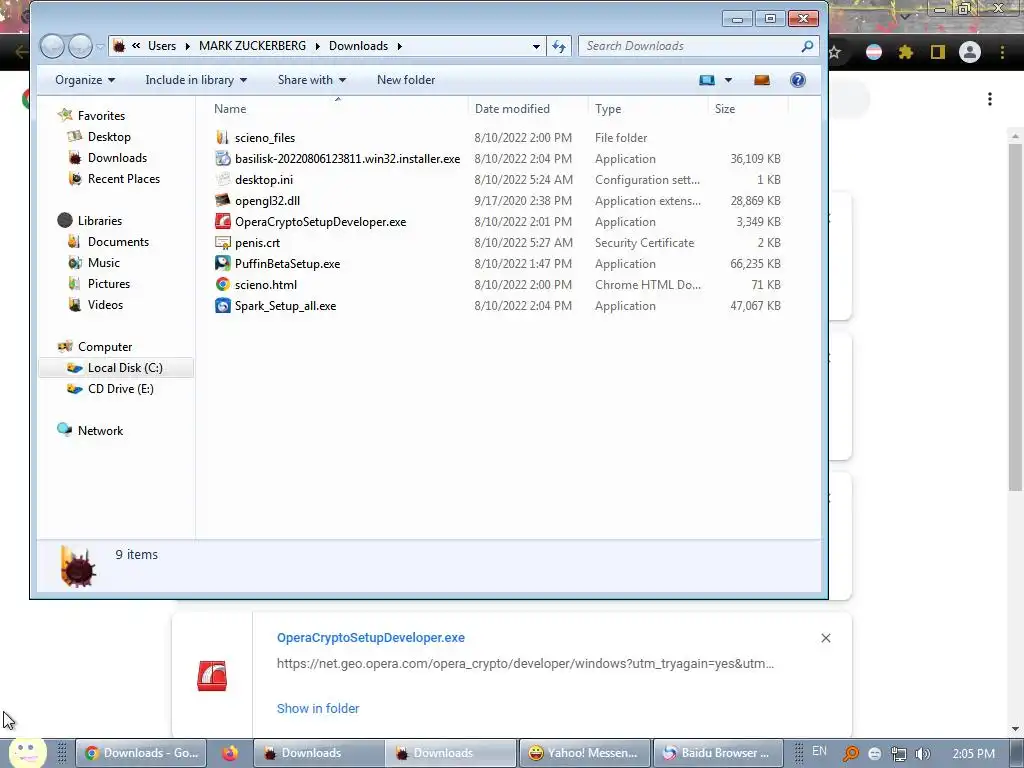Select the scieno_files folder icon

pyautogui.click(x=223, y=138)
